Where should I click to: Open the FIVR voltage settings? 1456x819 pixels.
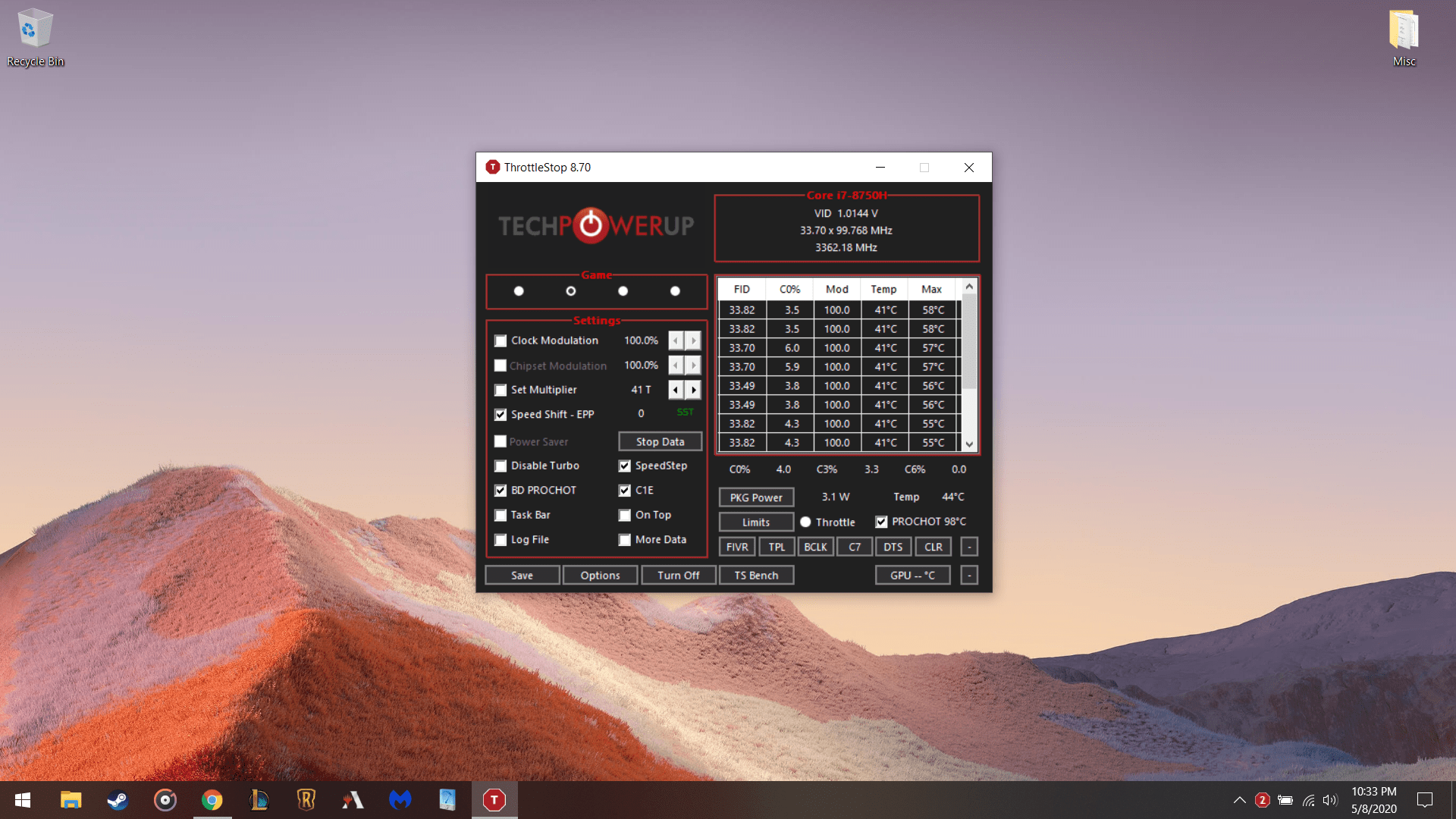736,546
